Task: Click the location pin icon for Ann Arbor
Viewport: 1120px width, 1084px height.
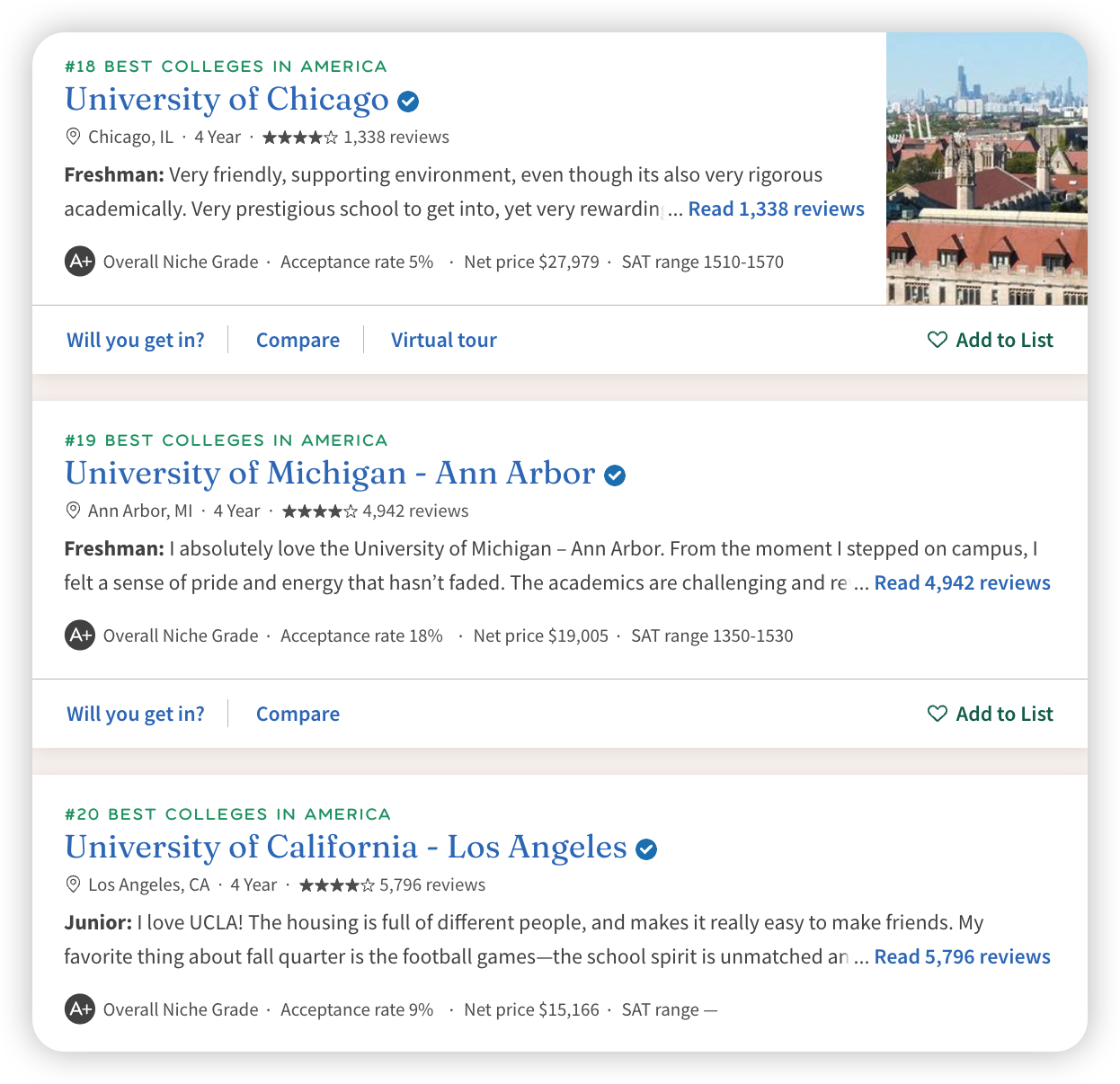Action: tap(74, 511)
